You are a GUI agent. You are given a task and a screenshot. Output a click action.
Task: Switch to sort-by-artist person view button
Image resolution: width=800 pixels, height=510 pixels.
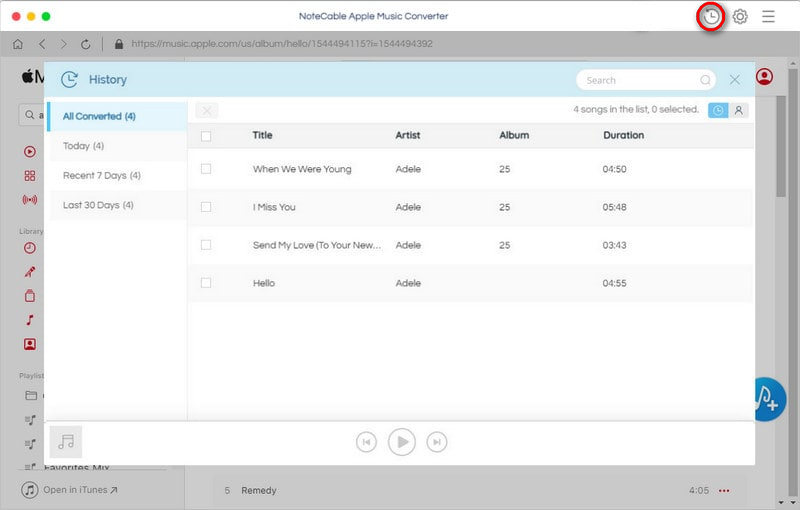pos(738,110)
